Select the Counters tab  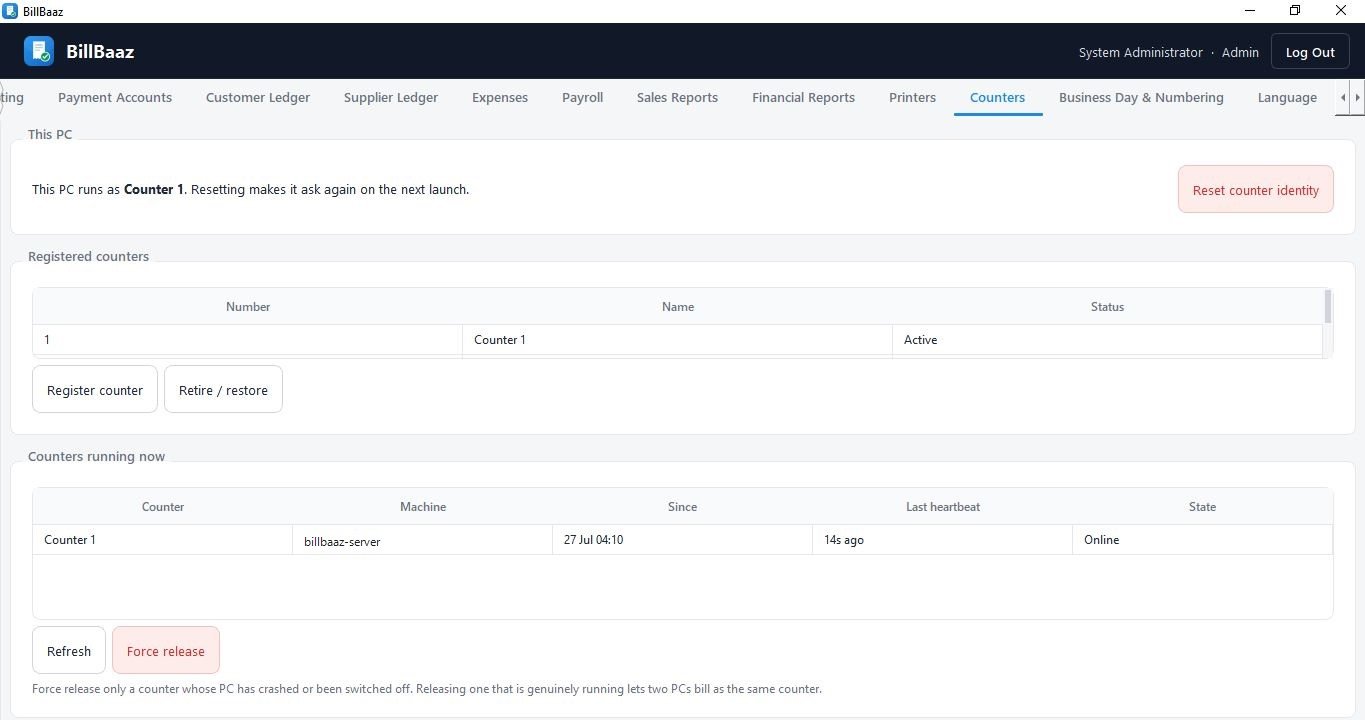[997, 97]
